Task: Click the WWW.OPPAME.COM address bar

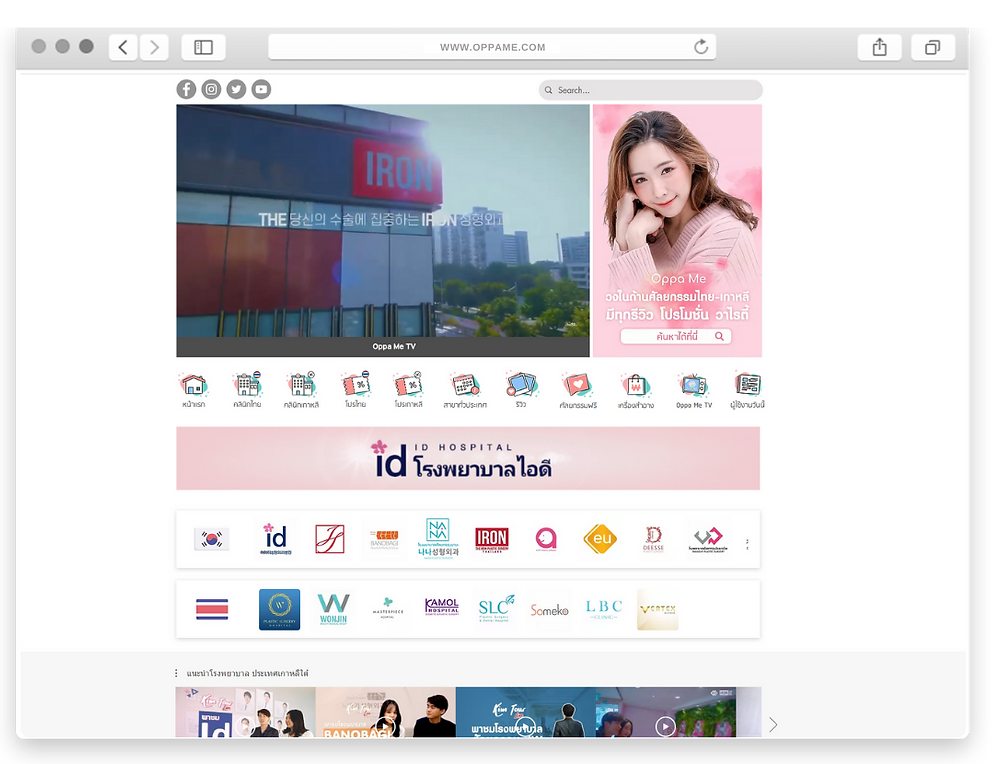Action: coord(492,47)
